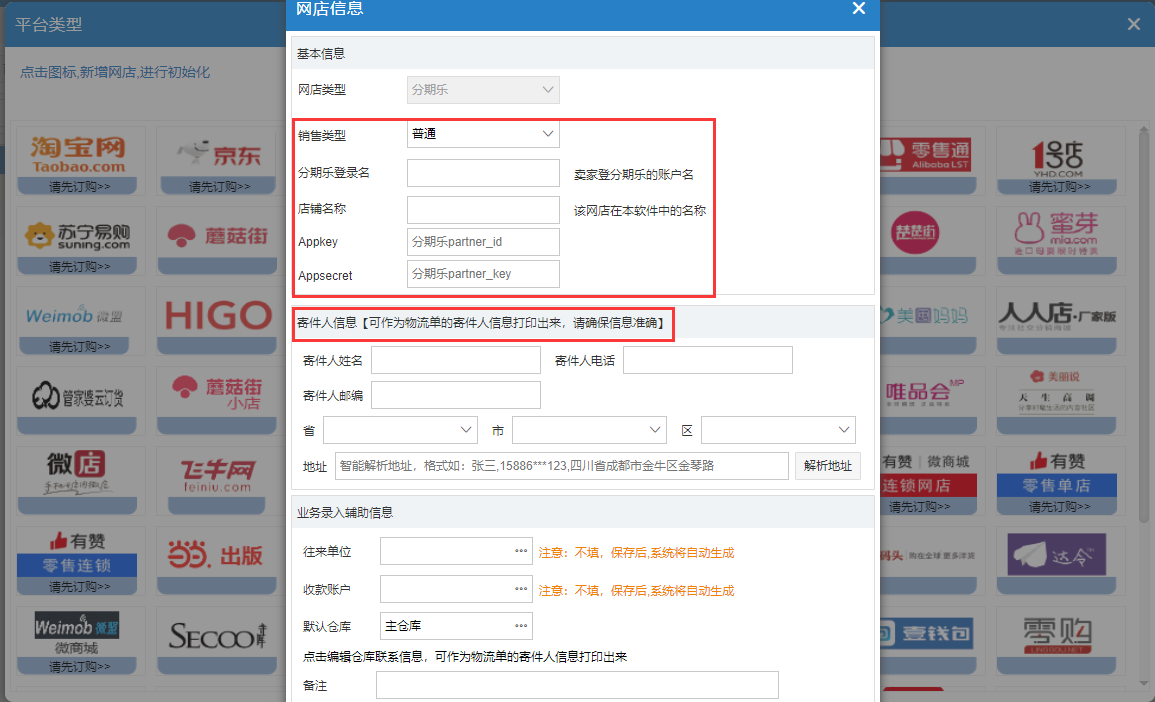Open 请先订购>> link under 1号店

click(x=1059, y=187)
